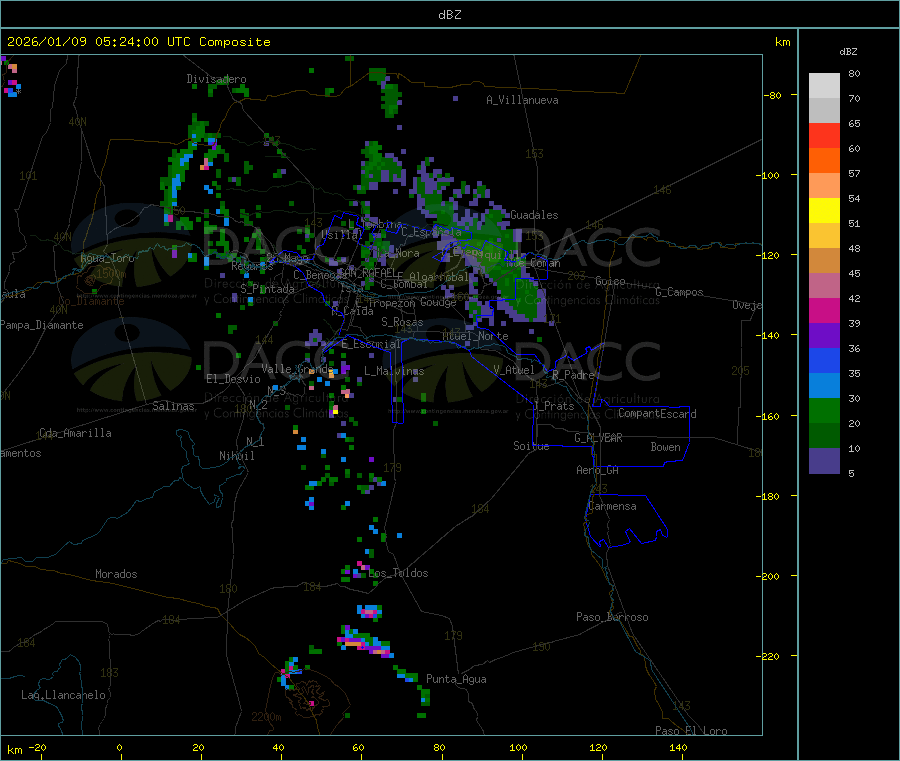Pick the bright green 30 dBZ legend swatch
Screen dimensions: 900x761
824,410
